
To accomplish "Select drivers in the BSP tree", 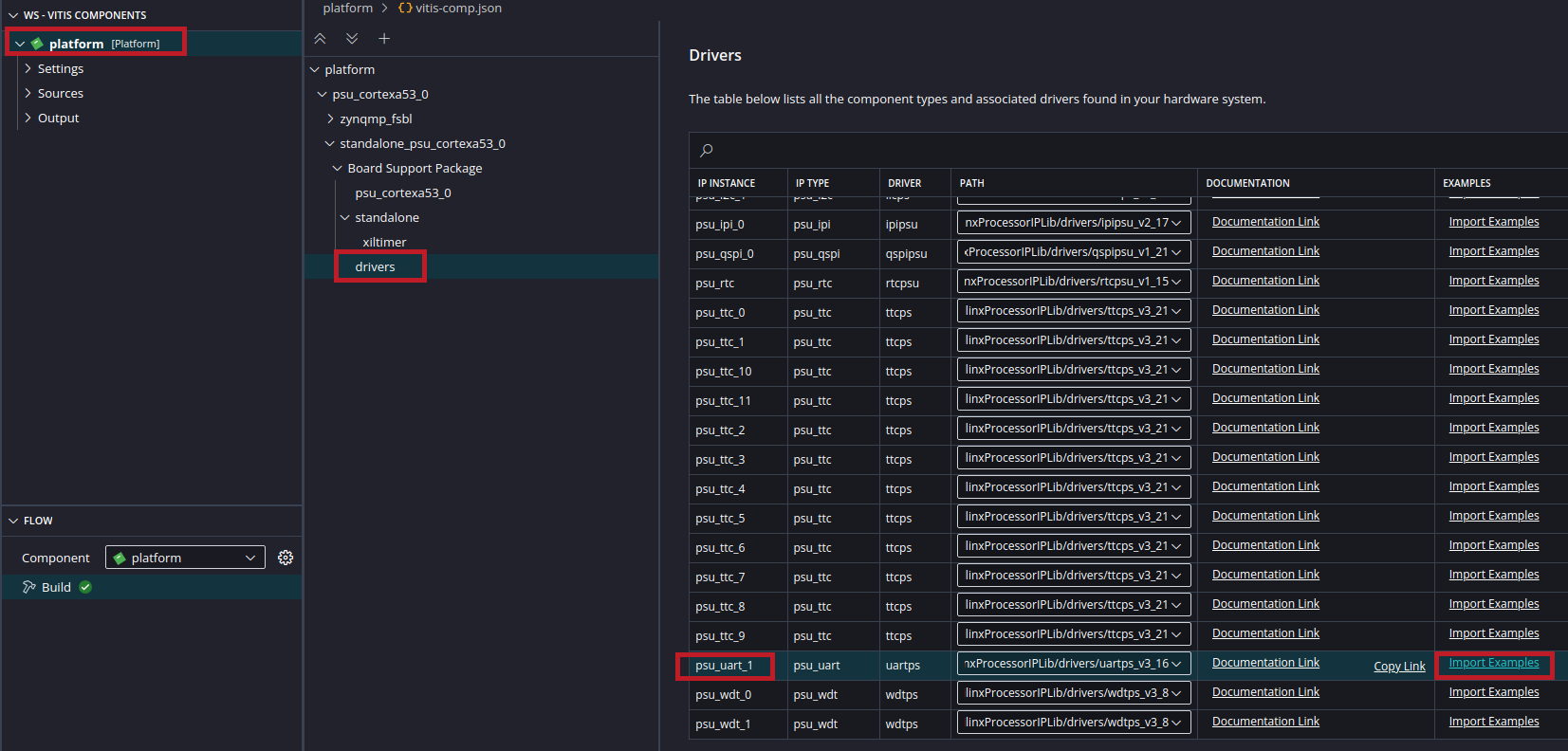I will 375,266.
